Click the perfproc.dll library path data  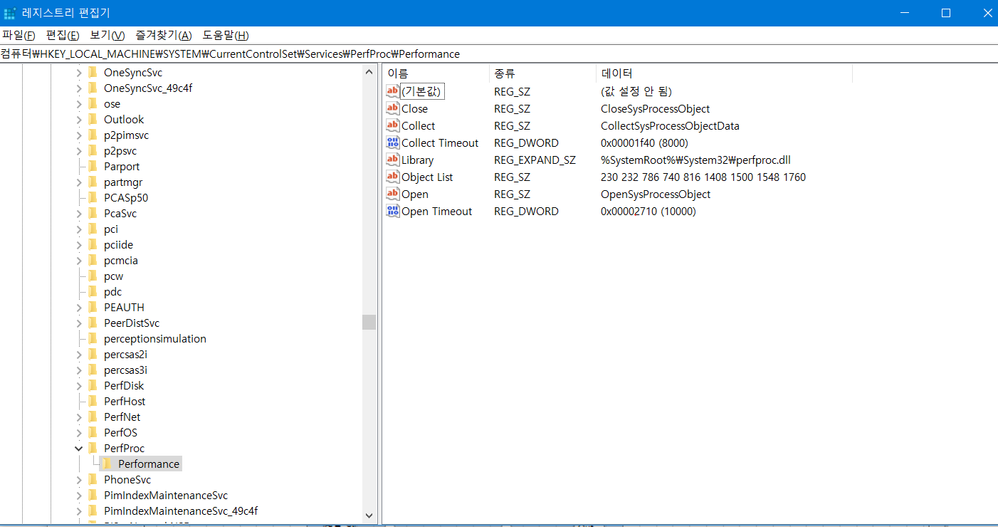click(696, 160)
